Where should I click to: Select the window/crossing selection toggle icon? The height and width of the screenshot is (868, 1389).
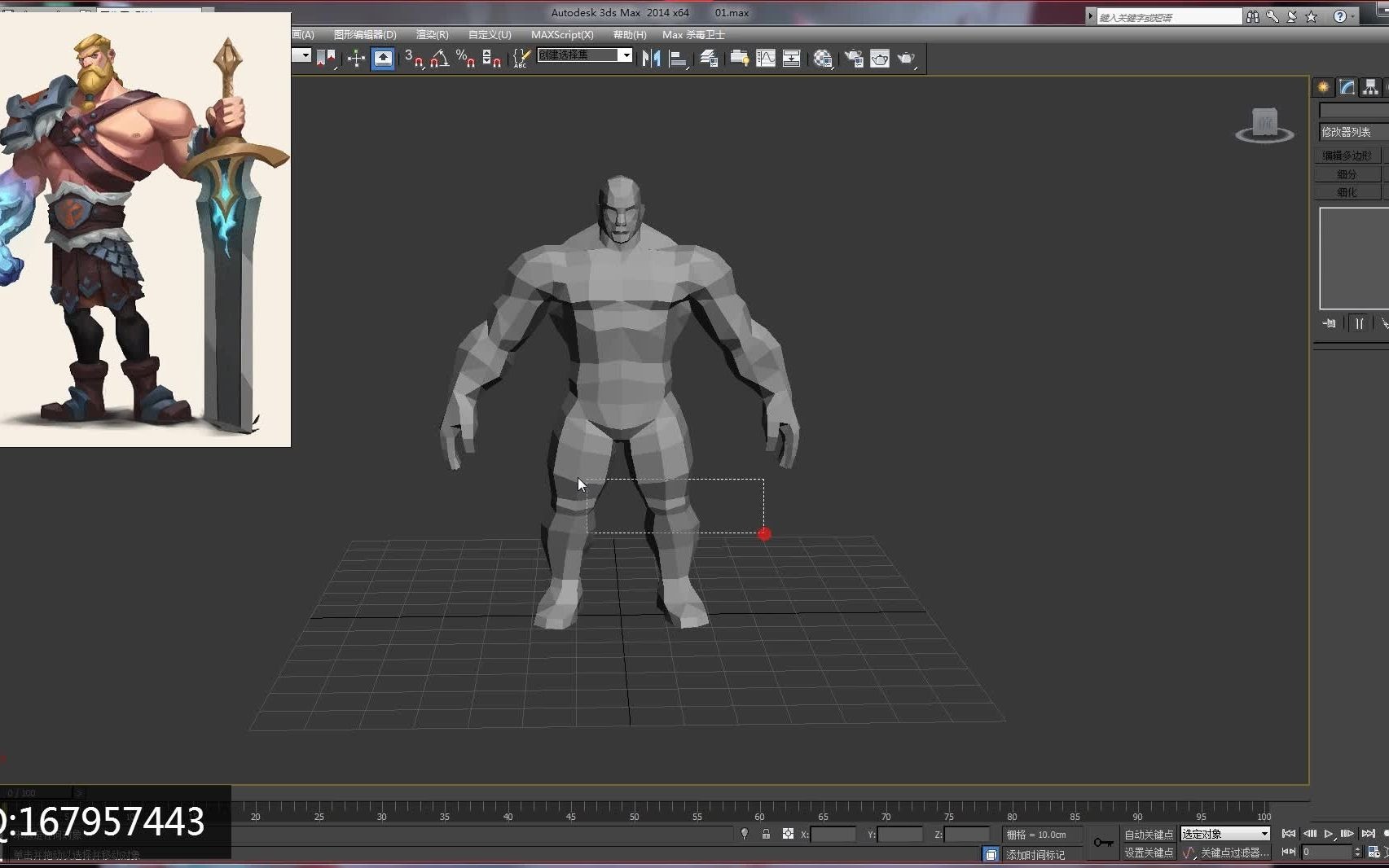(x=327, y=58)
